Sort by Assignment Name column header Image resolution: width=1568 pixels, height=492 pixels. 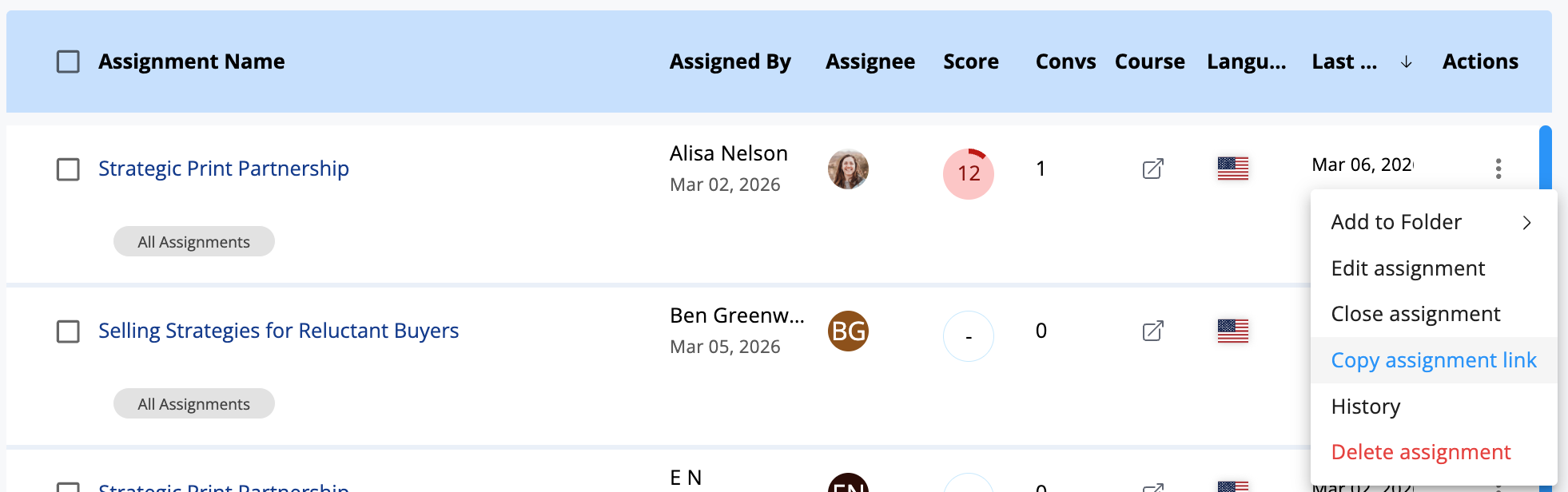(191, 61)
